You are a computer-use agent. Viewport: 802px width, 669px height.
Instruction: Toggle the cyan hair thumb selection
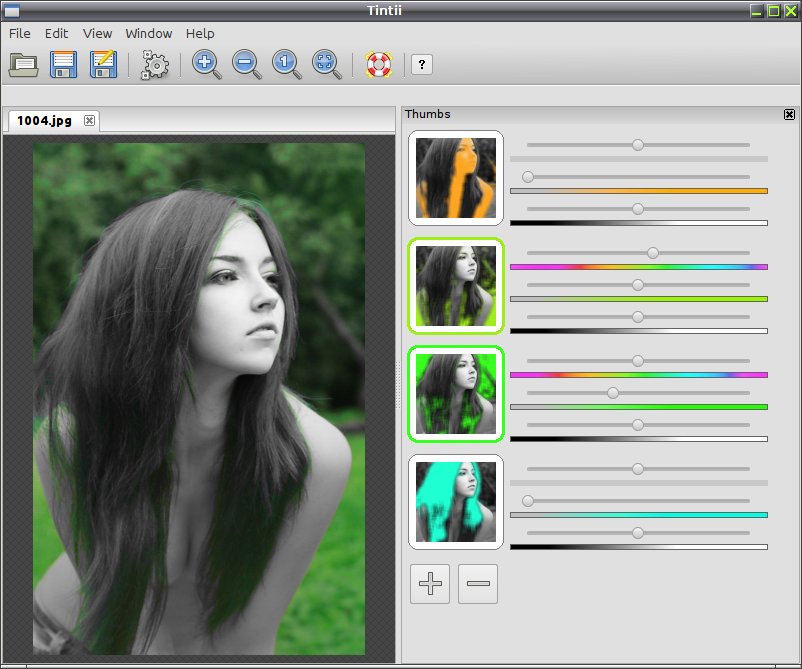pyautogui.click(x=456, y=502)
